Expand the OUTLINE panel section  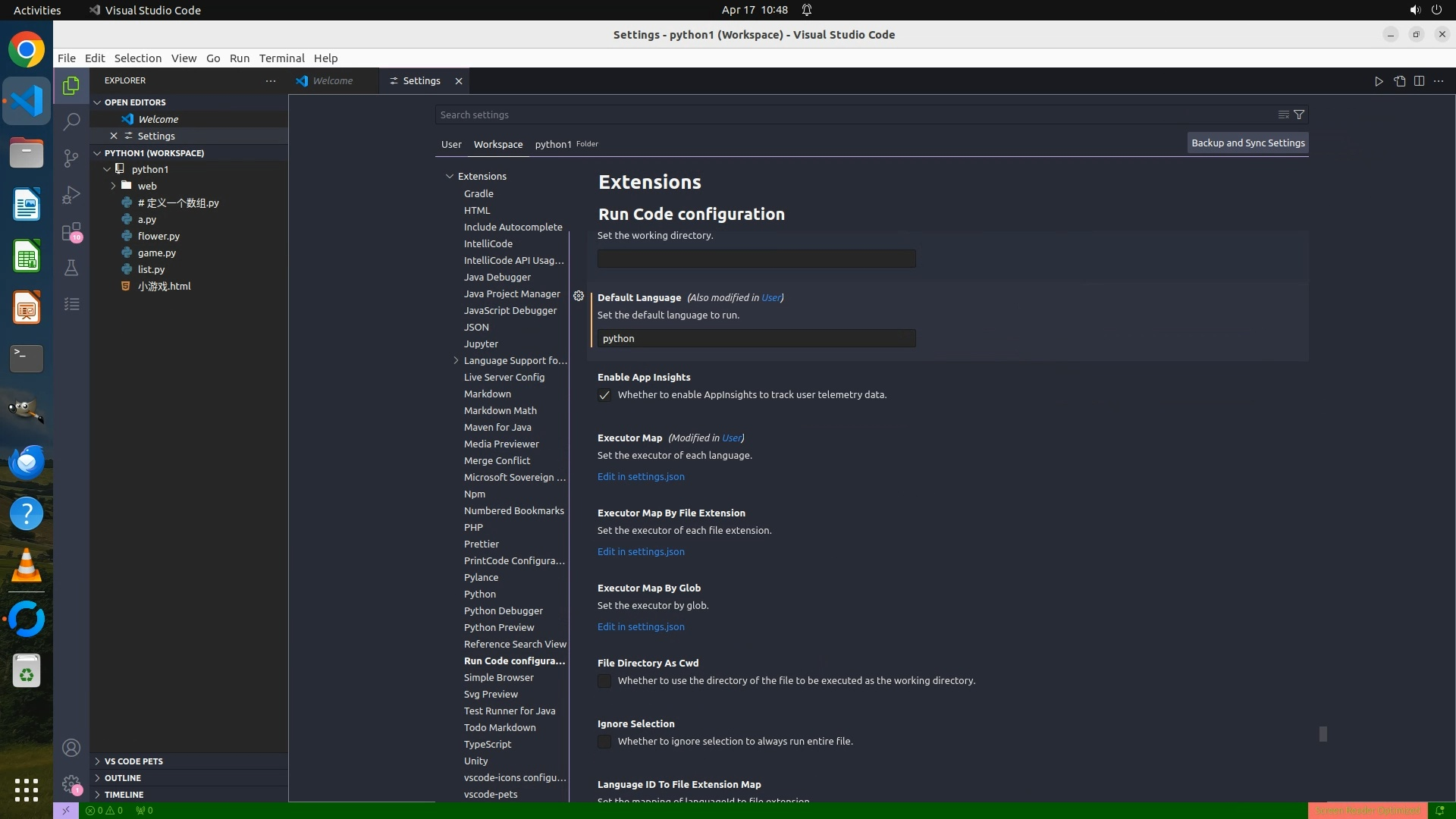pyautogui.click(x=123, y=778)
